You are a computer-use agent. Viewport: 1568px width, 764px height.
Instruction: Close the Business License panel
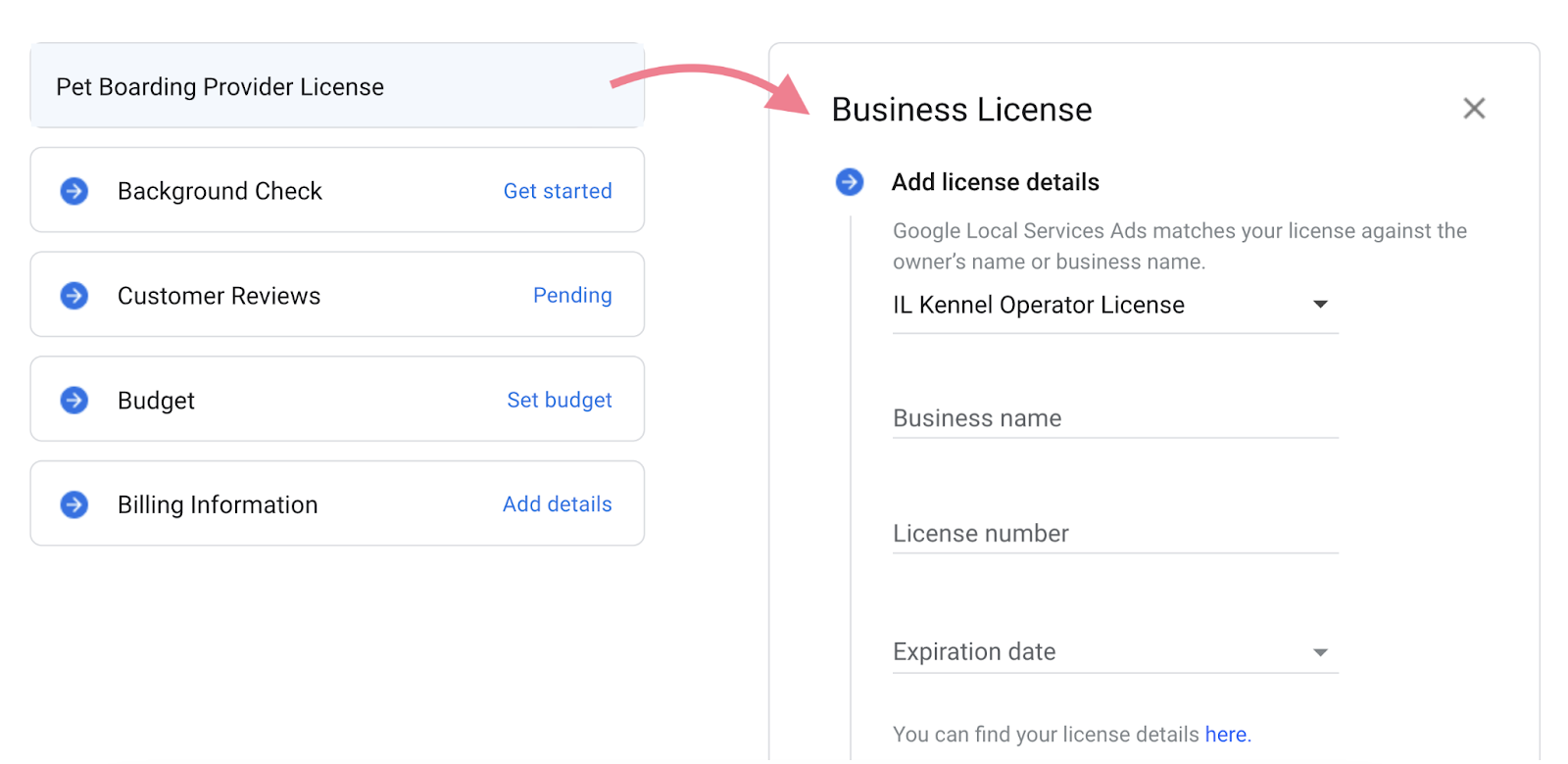[x=1474, y=109]
